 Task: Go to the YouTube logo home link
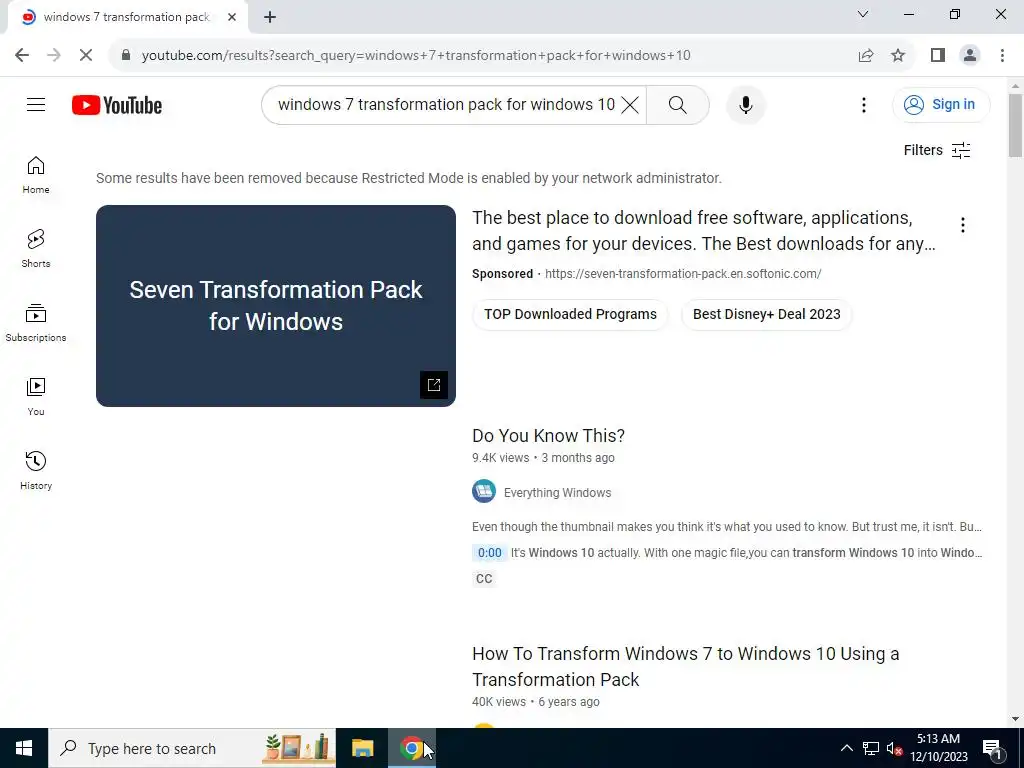pyautogui.click(x=117, y=105)
